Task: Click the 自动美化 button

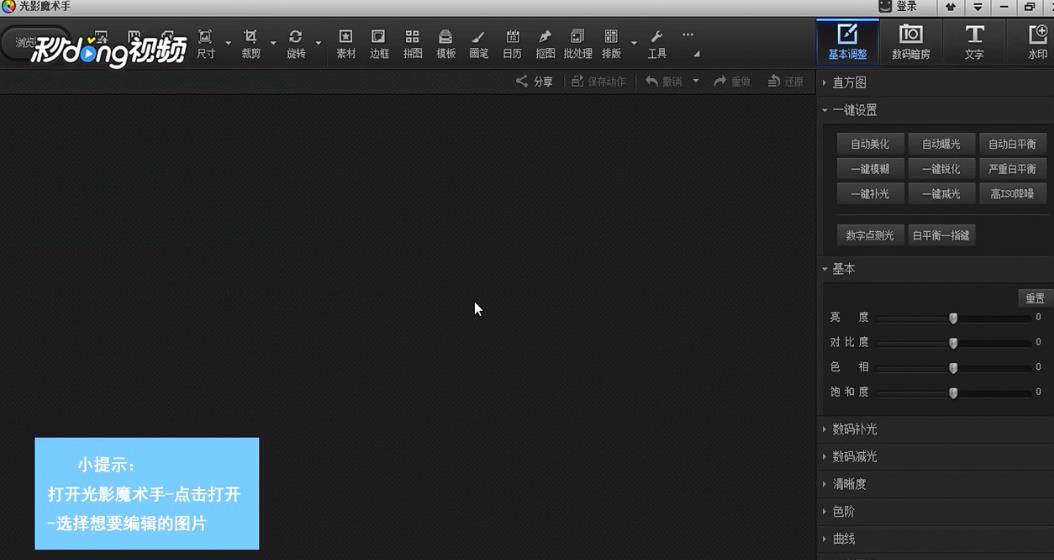Action: coord(870,144)
